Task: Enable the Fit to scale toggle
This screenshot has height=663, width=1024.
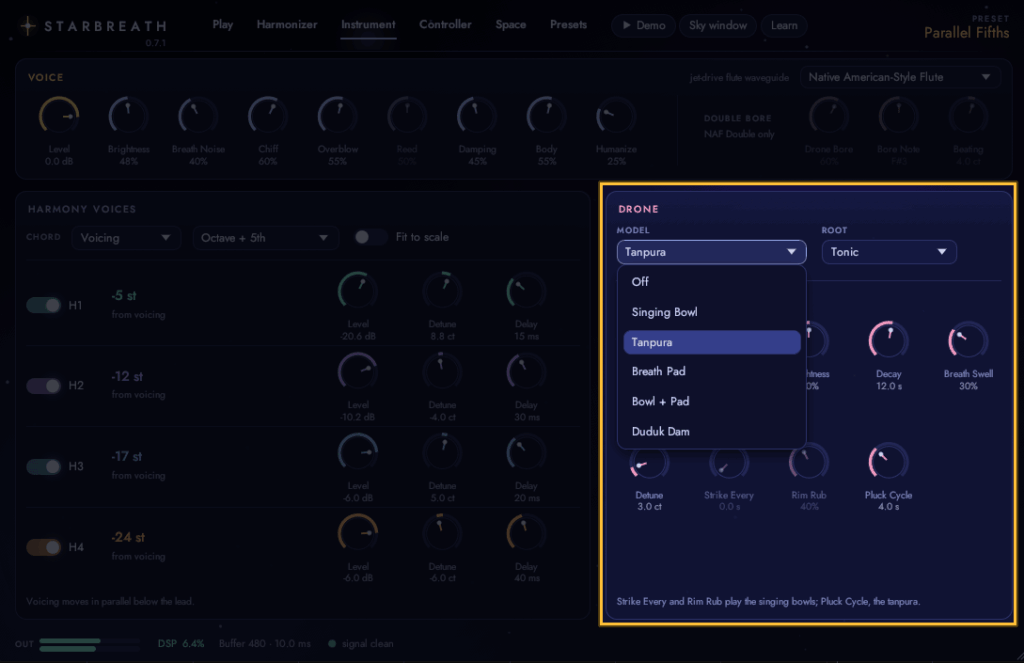Action: point(370,237)
